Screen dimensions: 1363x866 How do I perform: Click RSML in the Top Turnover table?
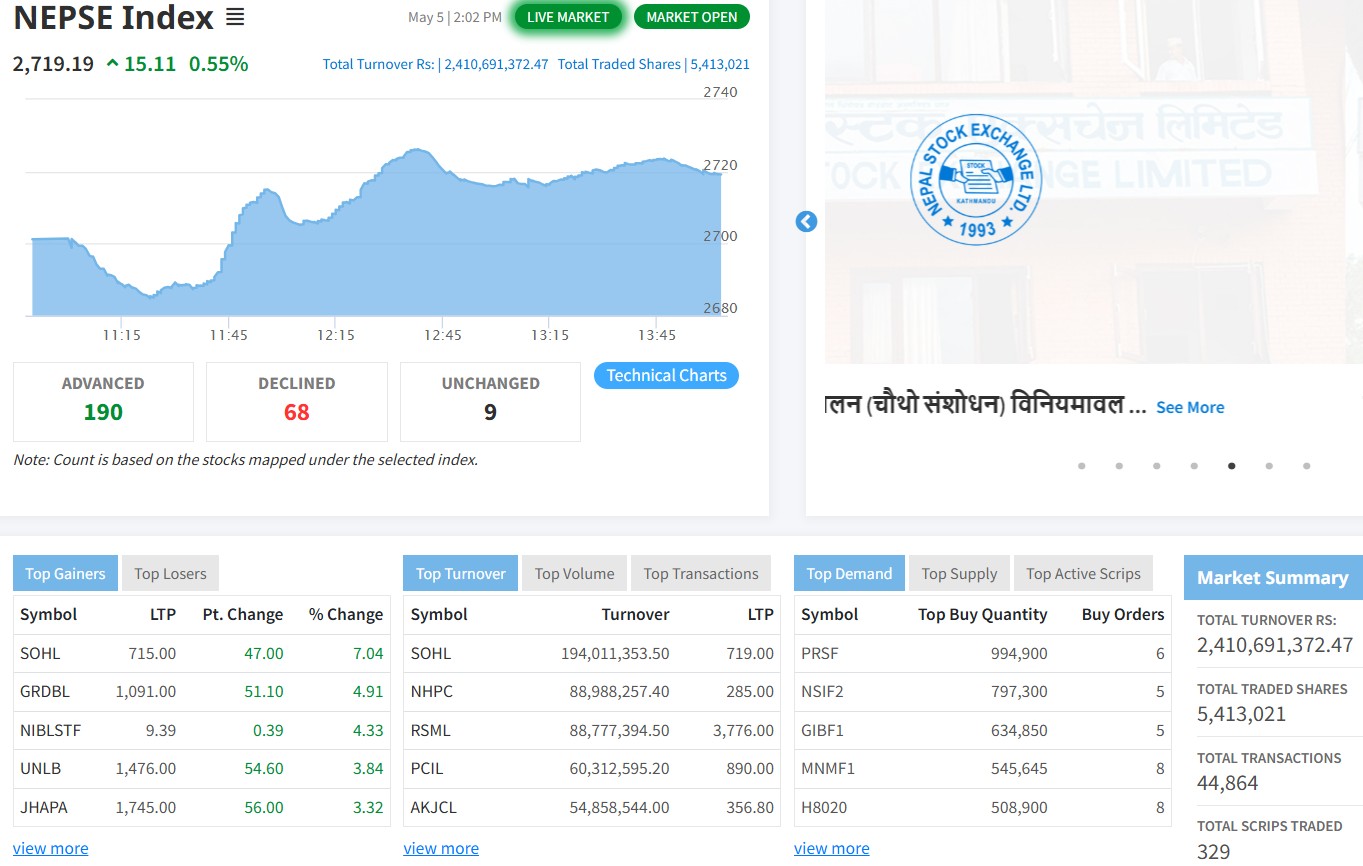point(431,730)
